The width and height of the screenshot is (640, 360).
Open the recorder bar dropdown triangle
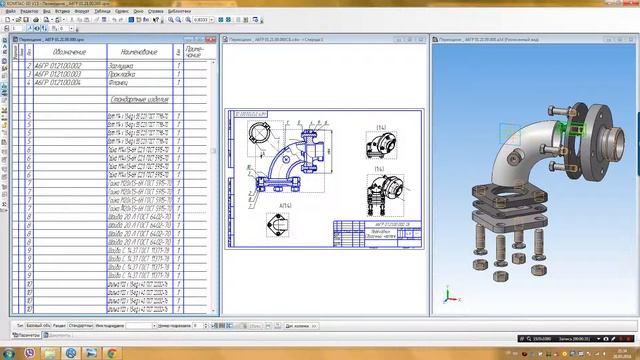tap(598, 339)
